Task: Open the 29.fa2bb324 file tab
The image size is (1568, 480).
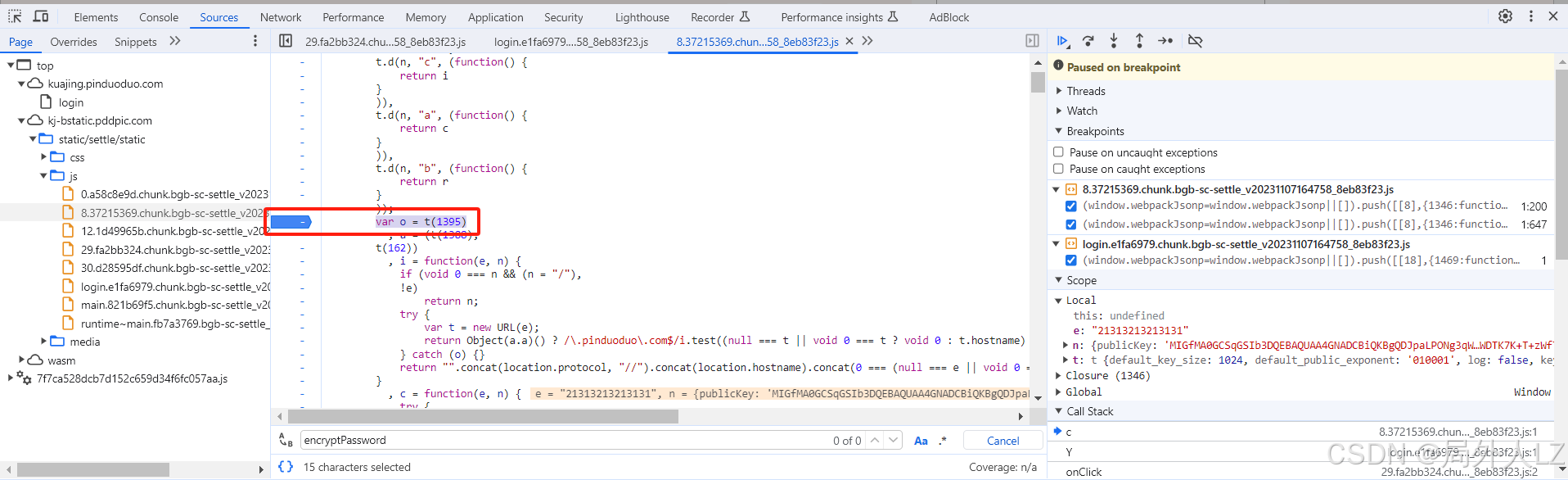Action: tap(385, 42)
